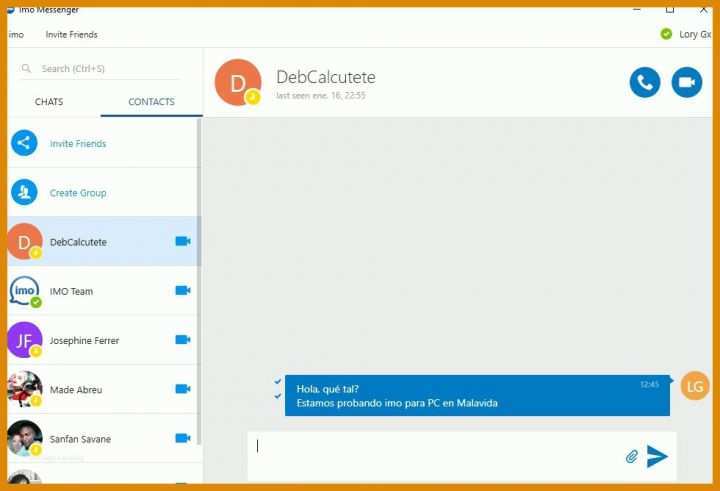Switch to the CONTACTS tab
This screenshot has height=491, width=720.
[152, 102]
